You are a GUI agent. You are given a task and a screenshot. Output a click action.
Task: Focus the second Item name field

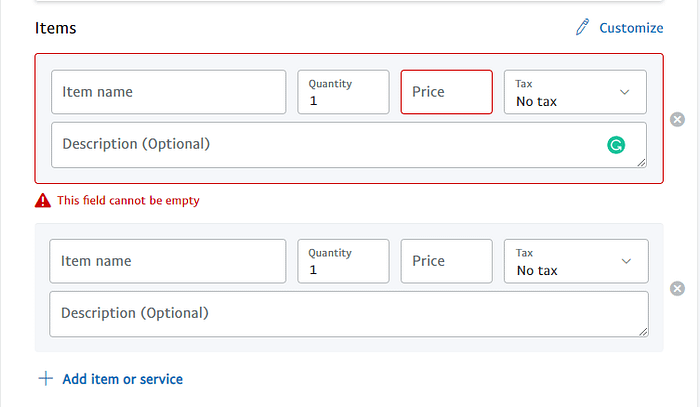(168, 261)
